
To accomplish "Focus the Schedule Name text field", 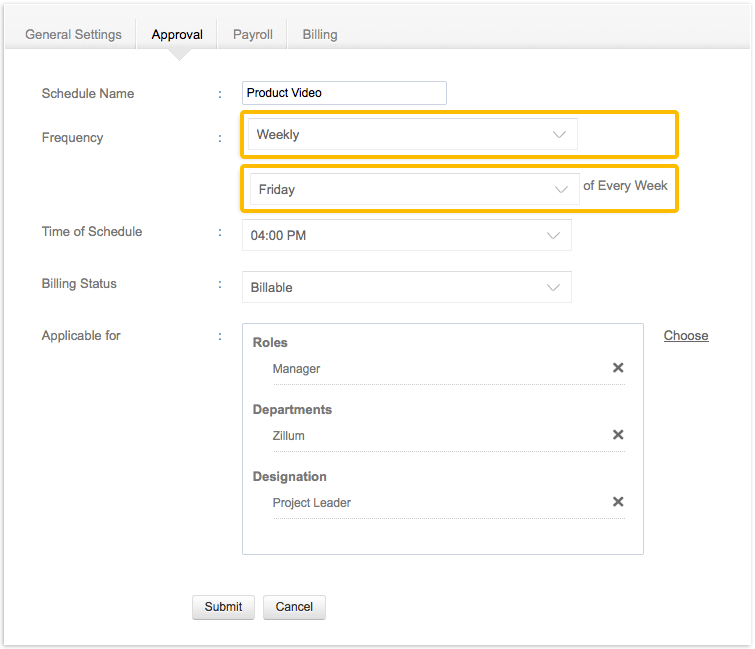I will click(x=344, y=93).
